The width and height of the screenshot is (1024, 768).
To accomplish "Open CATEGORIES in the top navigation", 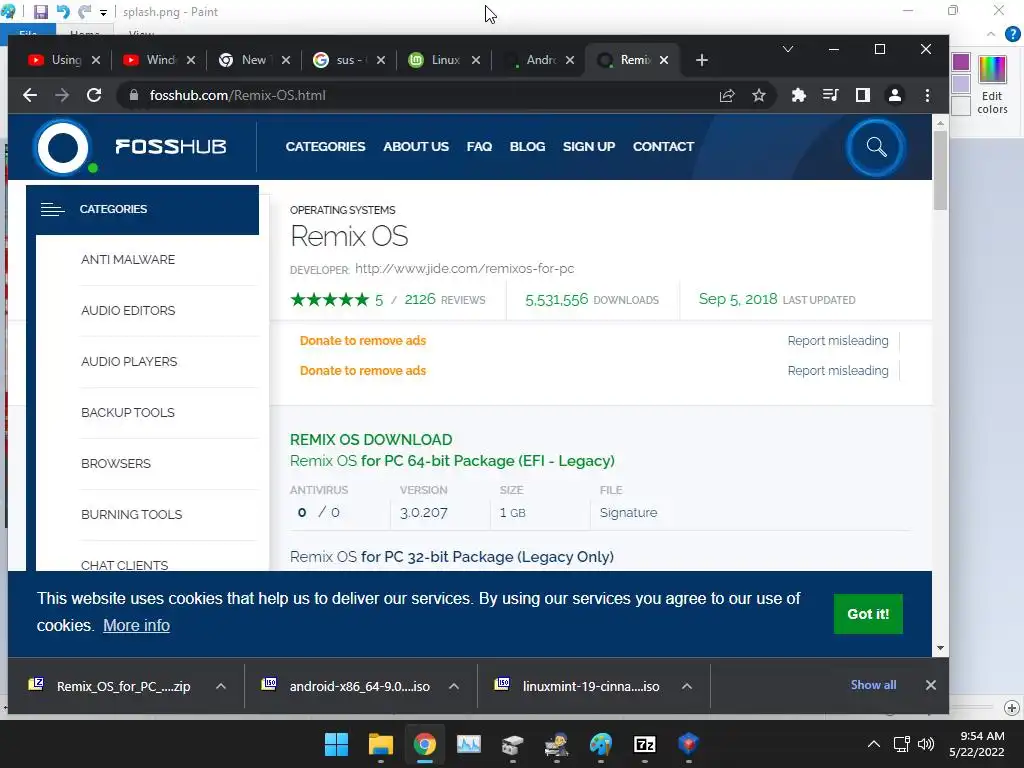I will coord(325,147).
